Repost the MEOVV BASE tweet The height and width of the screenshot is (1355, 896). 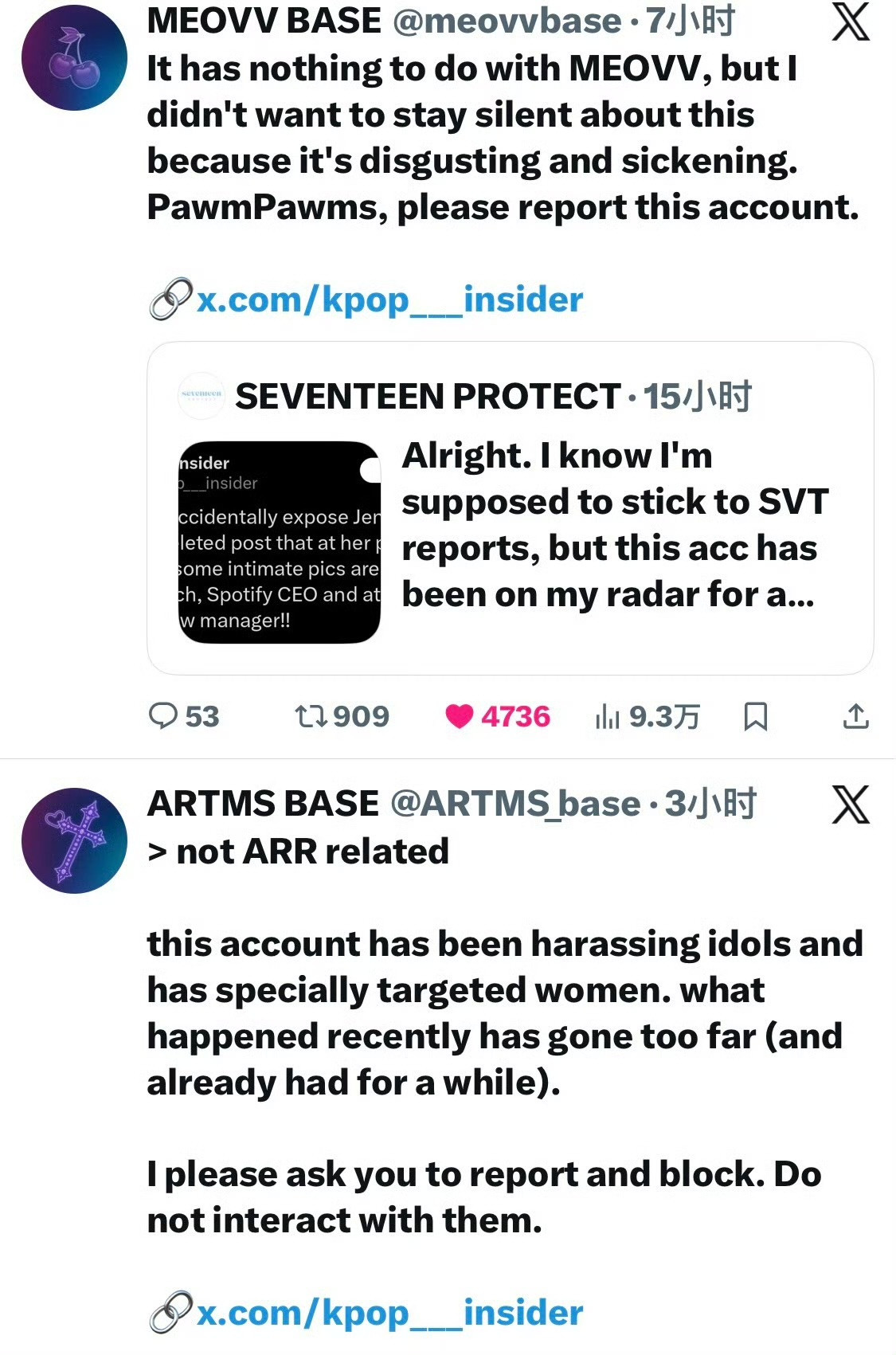click(x=342, y=716)
